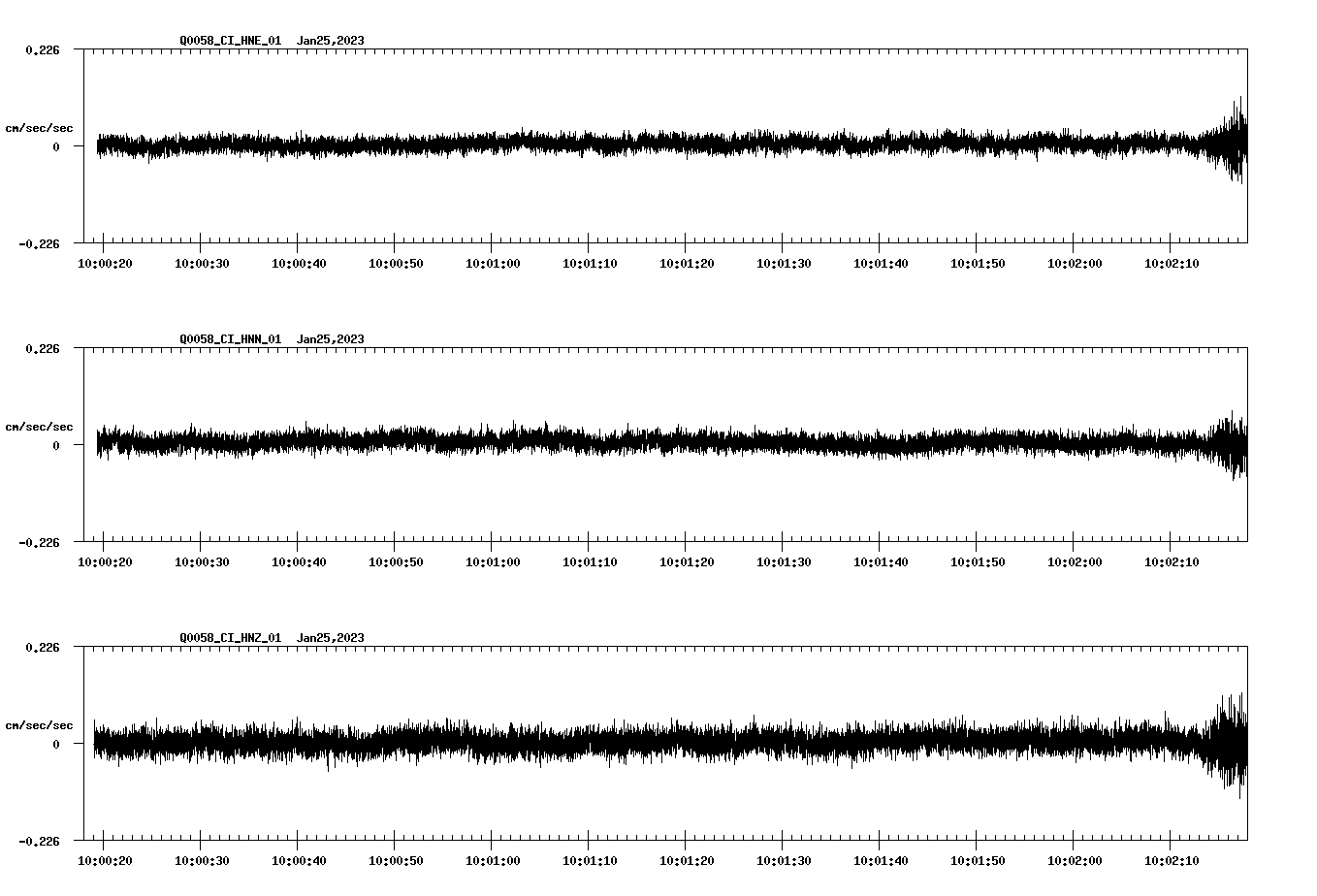Click the Jan25,2023 date label on HNE plot
The image size is (1317, 896).
point(331,41)
